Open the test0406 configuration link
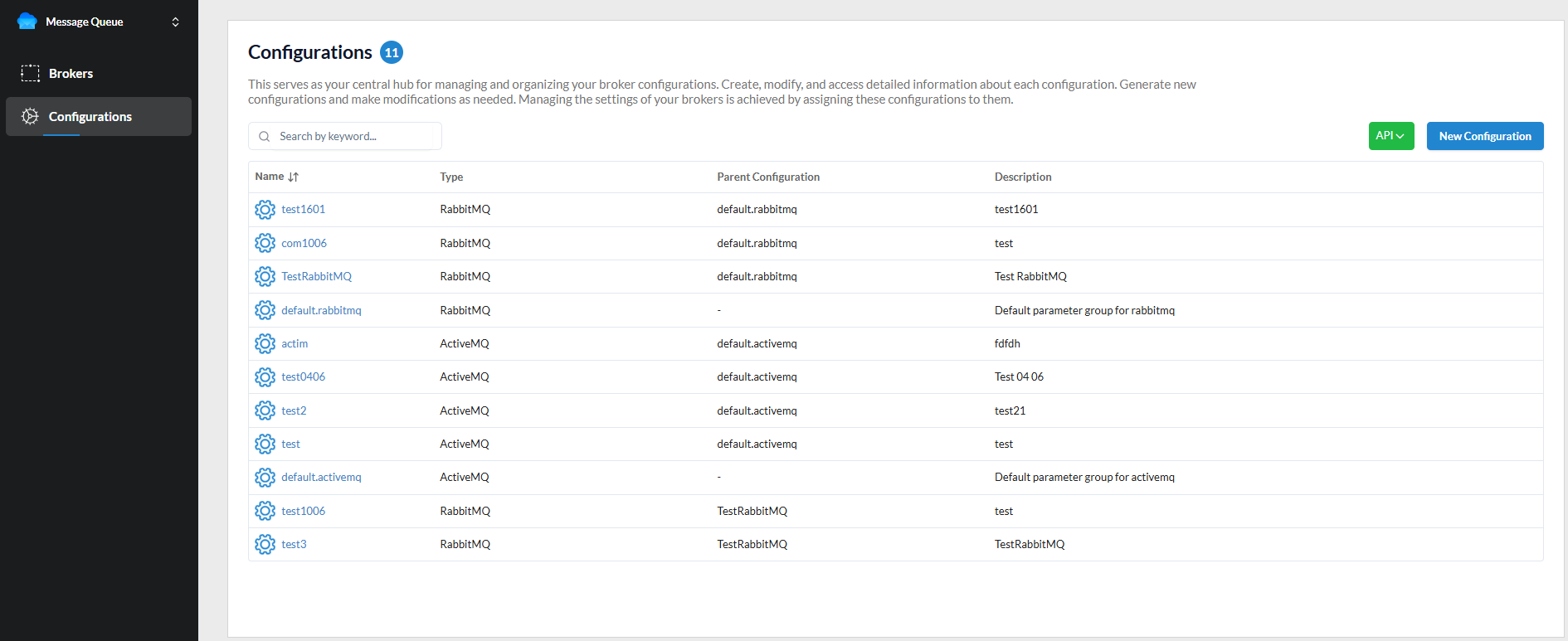This screenshot has width=1568, height=641. click(x=303, y=376)
